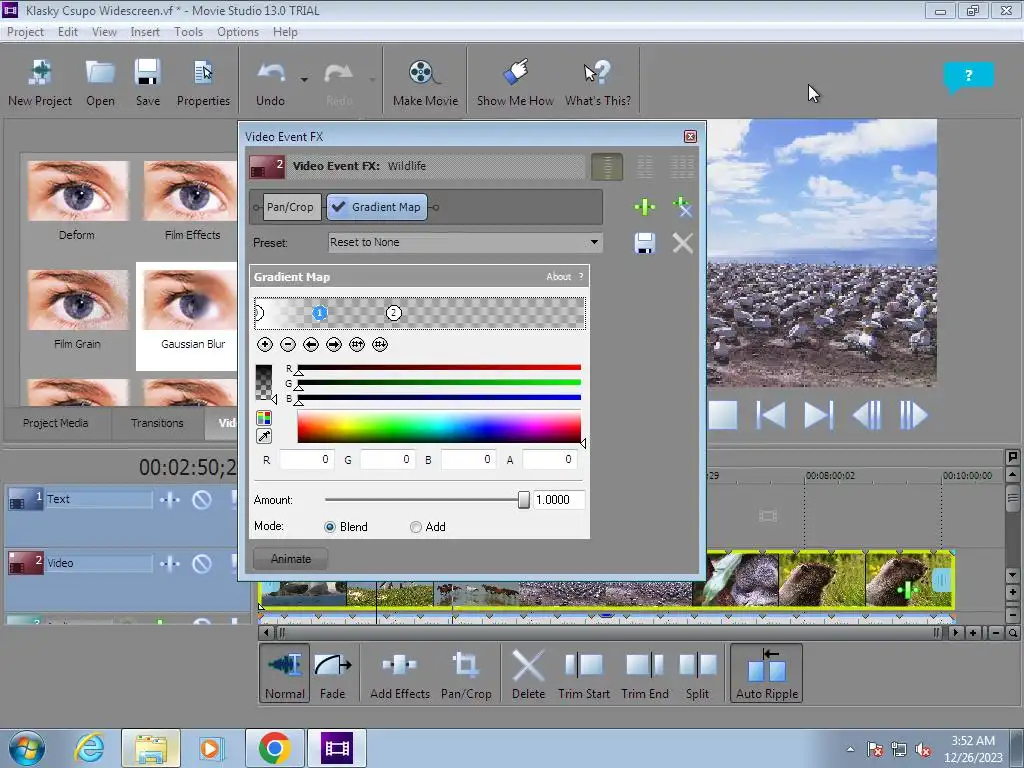Screen dimensions: 1024x768
Task: Select the Add mode radio button
Action: click(416, 527)
